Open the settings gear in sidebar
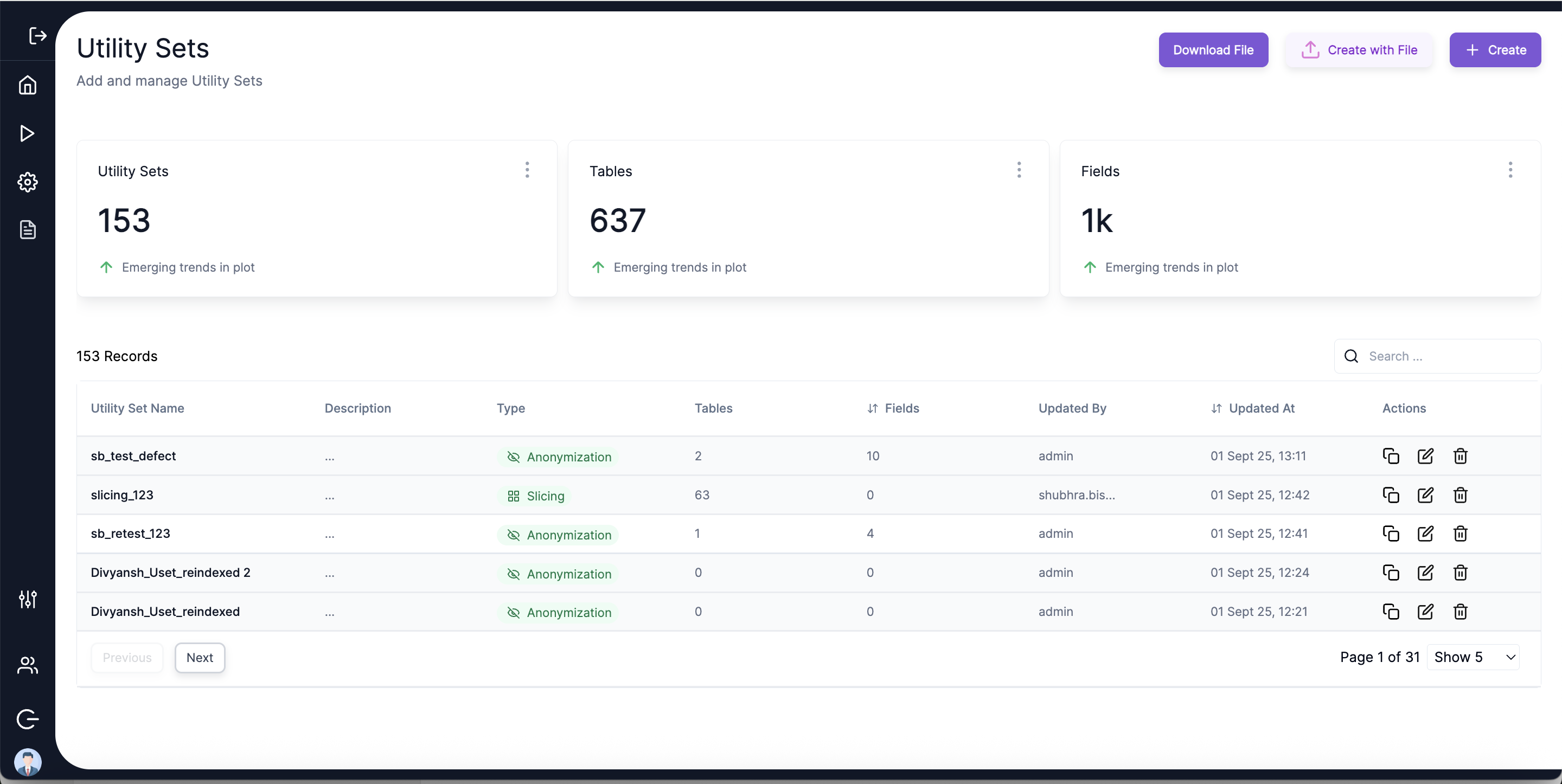Viewport: 1562px width, 784px height. click(x=27, y=182)
